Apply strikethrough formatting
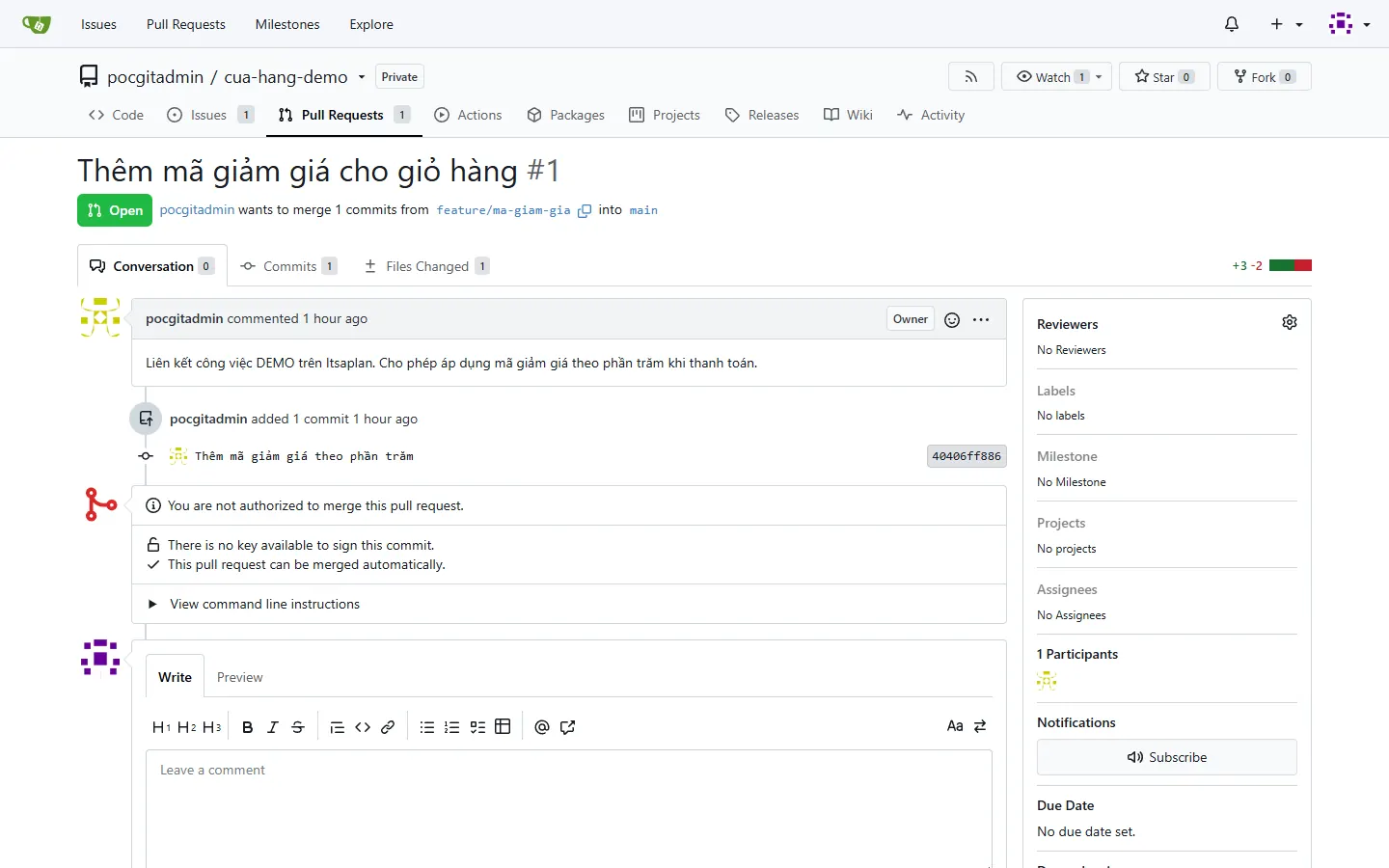Viewport: 1389px width, 868px height. tap(298, 727)
